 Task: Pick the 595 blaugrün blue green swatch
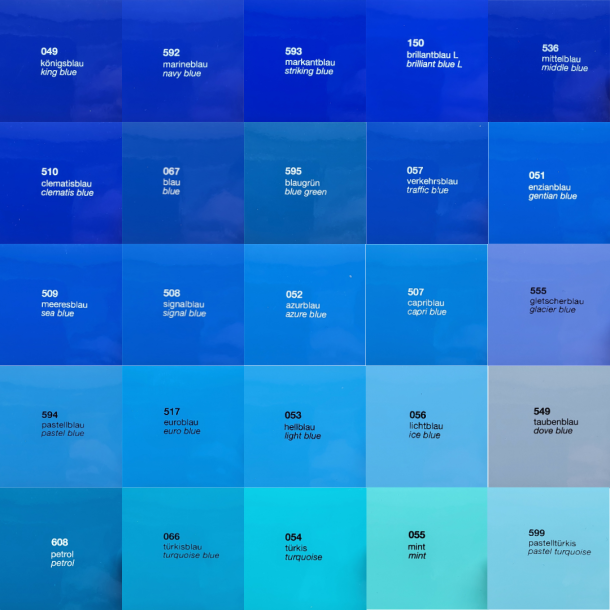pos(305,183)
